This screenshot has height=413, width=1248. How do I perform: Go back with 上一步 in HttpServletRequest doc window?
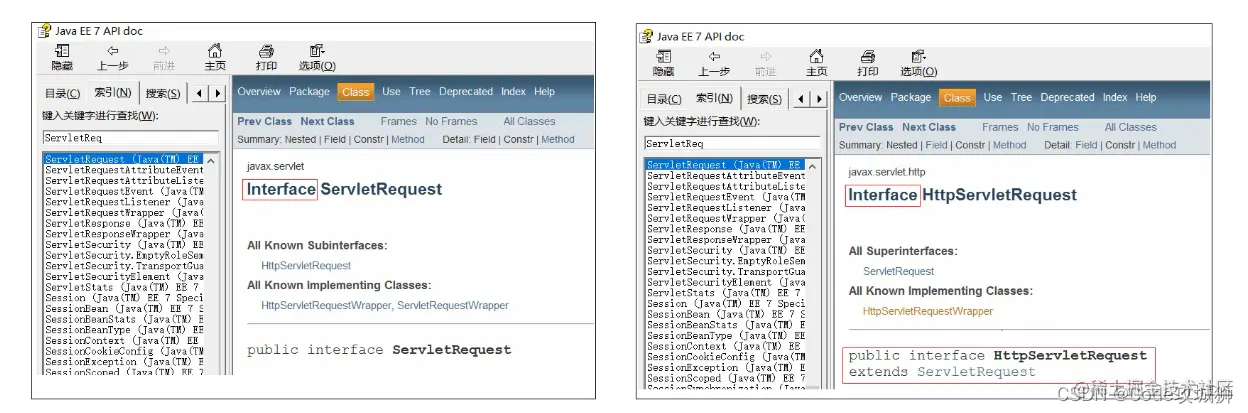pos(714,63)
